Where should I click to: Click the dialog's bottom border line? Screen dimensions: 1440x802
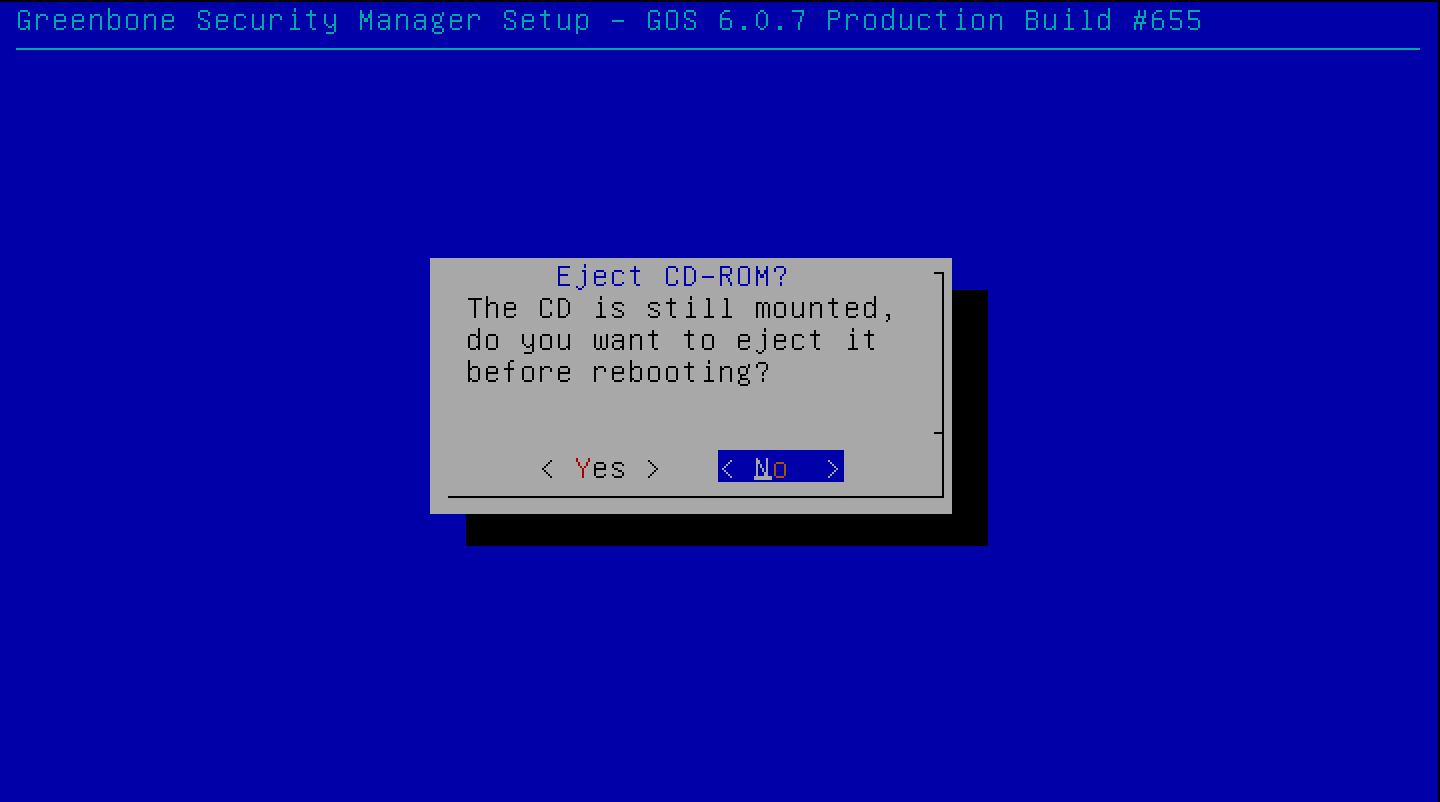695,495
